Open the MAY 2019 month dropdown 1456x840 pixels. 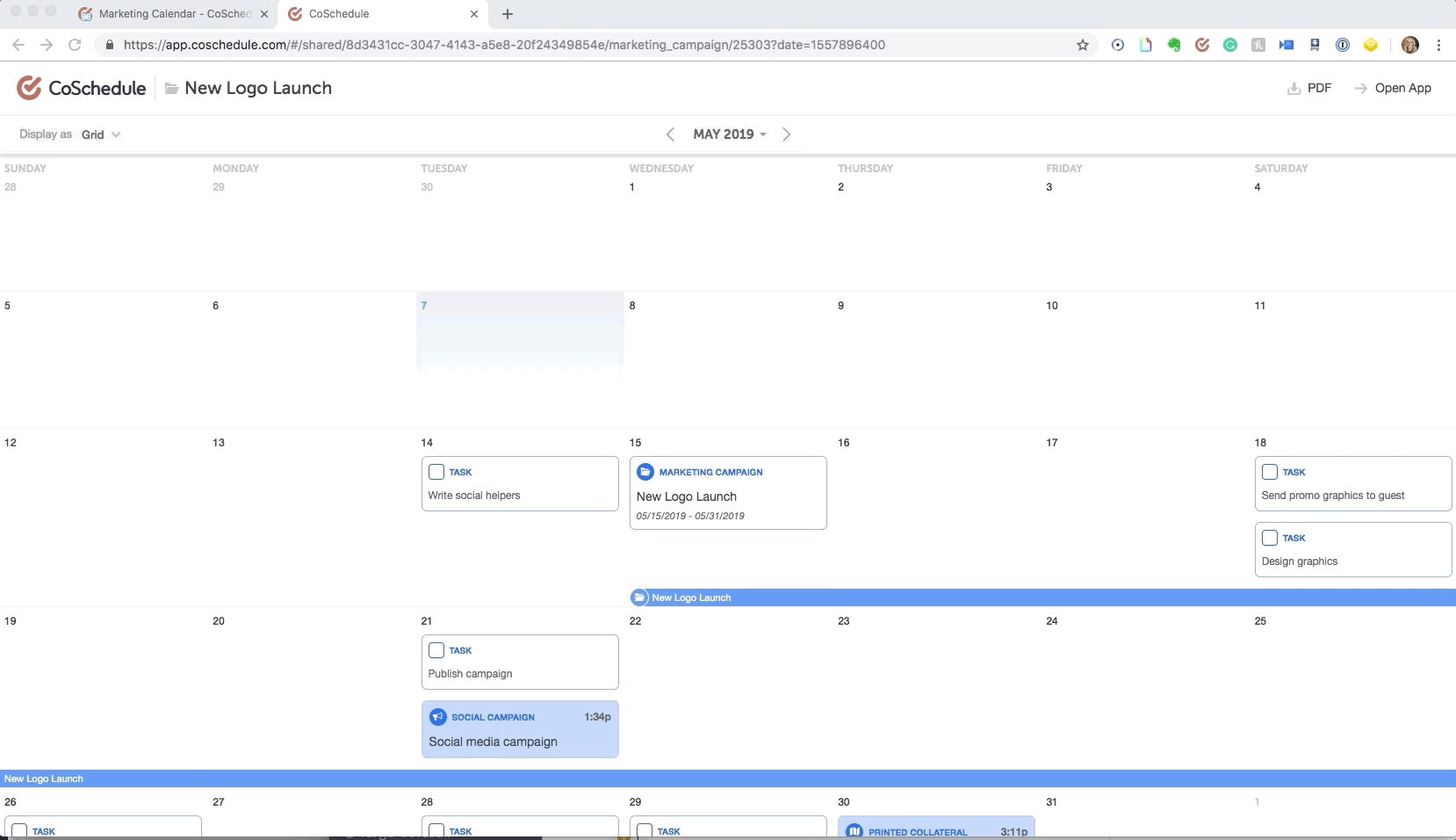(x=730, y=134)
